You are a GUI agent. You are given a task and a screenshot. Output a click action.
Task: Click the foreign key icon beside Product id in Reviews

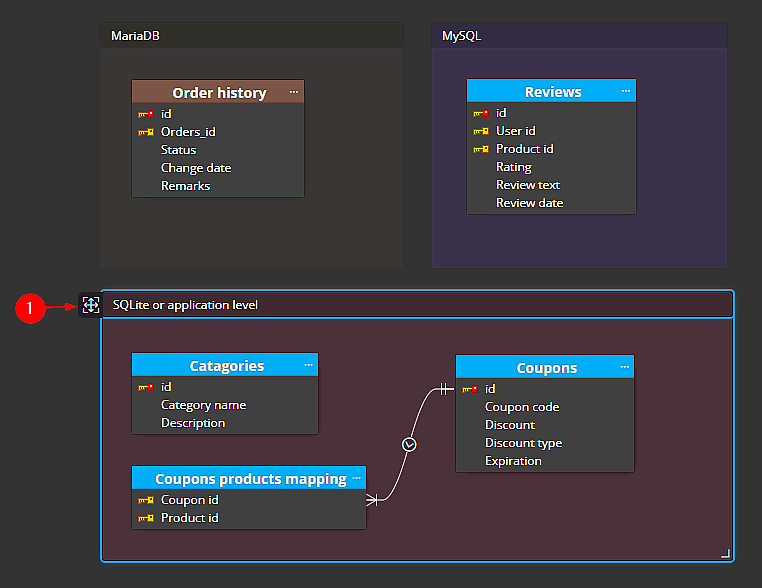point(481,149)
